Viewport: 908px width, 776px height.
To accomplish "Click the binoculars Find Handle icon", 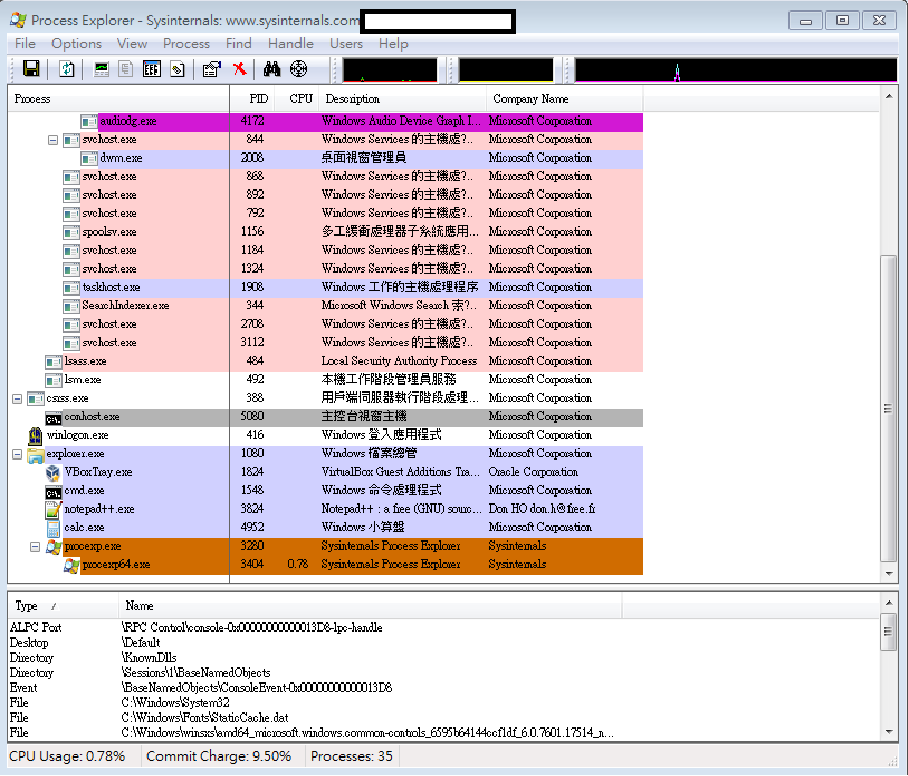I will pos(272,69).
